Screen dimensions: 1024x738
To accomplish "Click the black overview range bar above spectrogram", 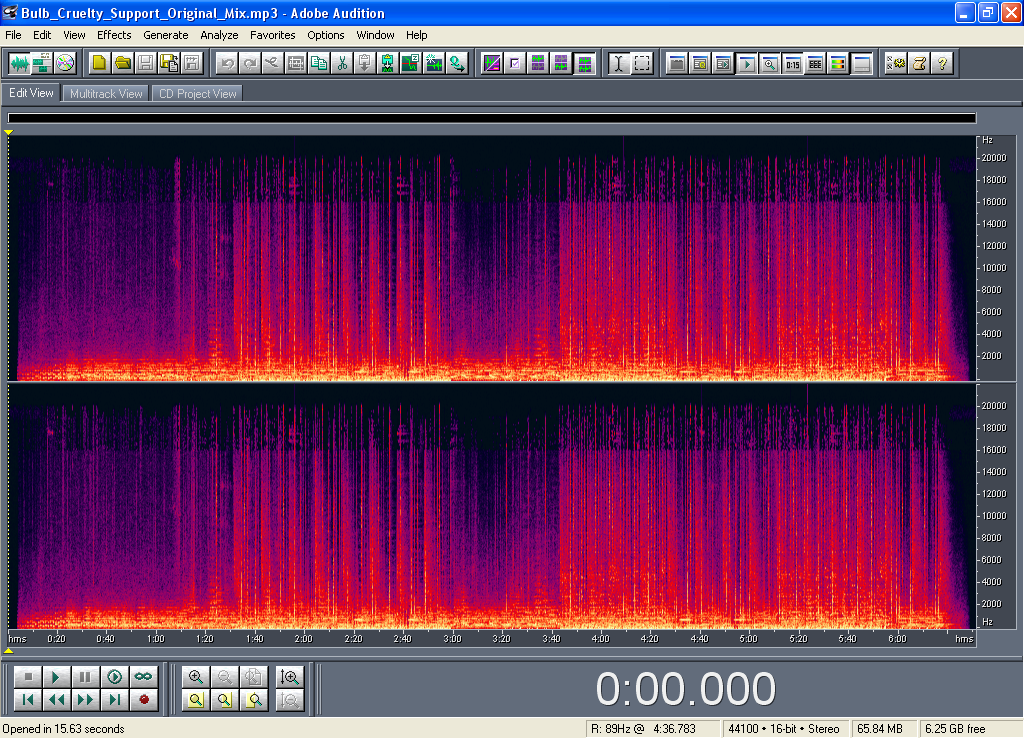I will click(490, 118).
